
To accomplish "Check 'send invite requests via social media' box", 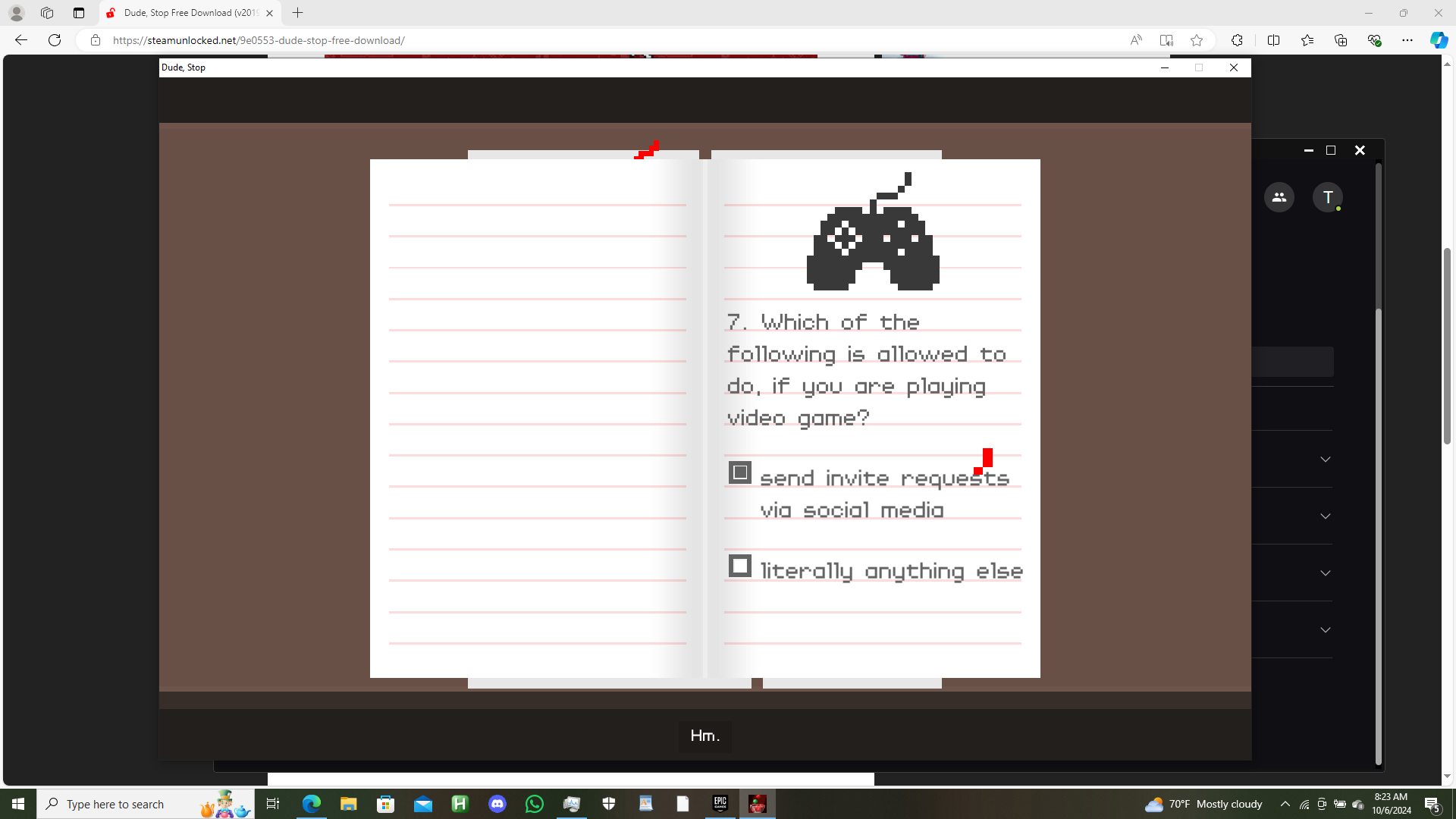I will [739, 472].
